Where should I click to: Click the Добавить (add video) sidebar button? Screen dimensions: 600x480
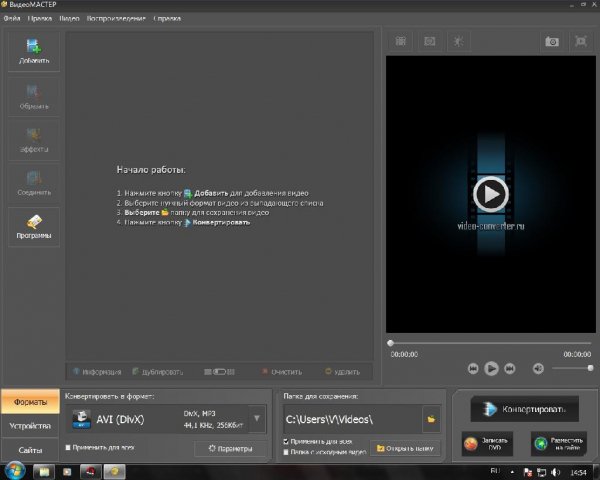point(34,52)
